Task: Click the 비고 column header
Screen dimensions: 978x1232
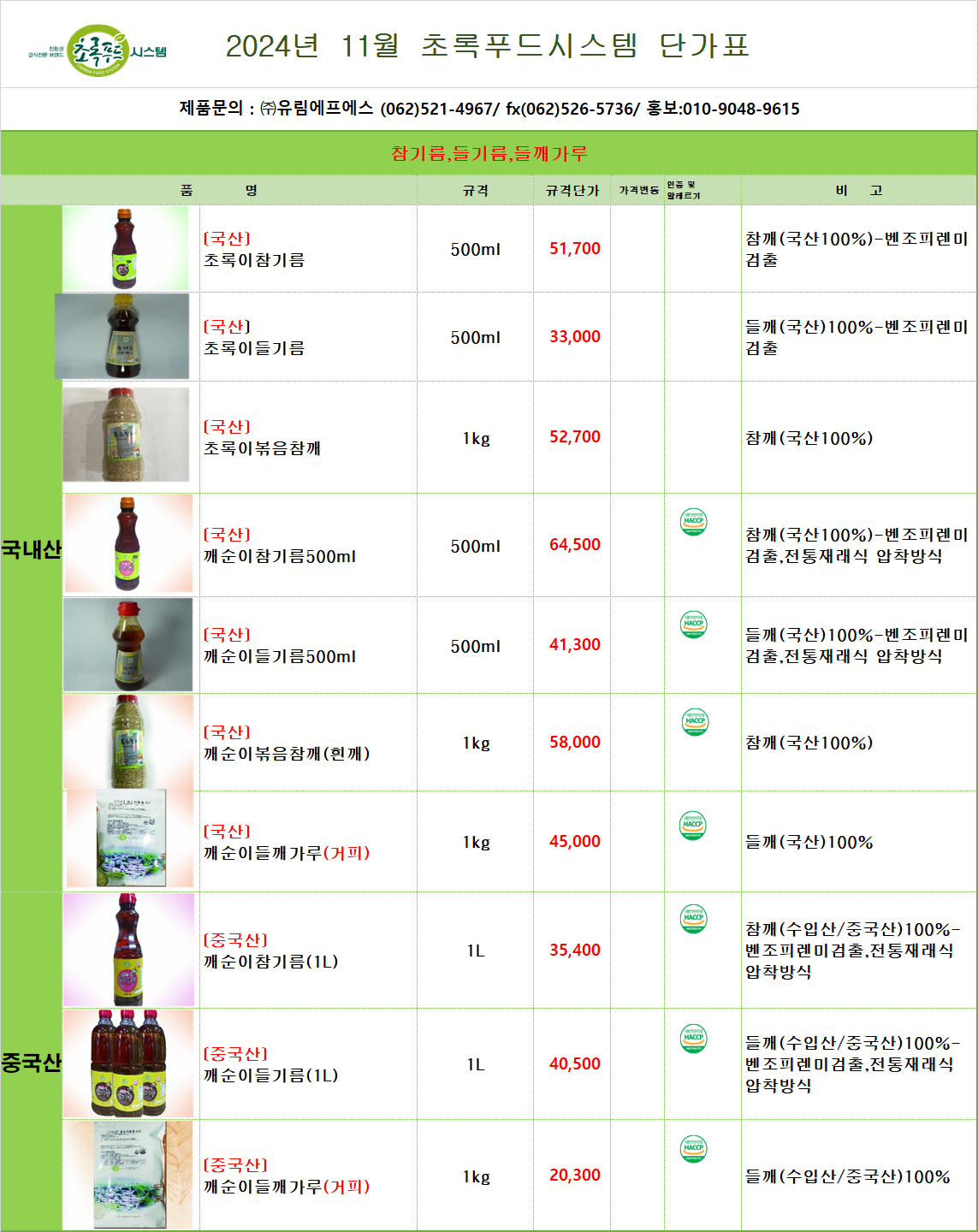Action: 858,191
